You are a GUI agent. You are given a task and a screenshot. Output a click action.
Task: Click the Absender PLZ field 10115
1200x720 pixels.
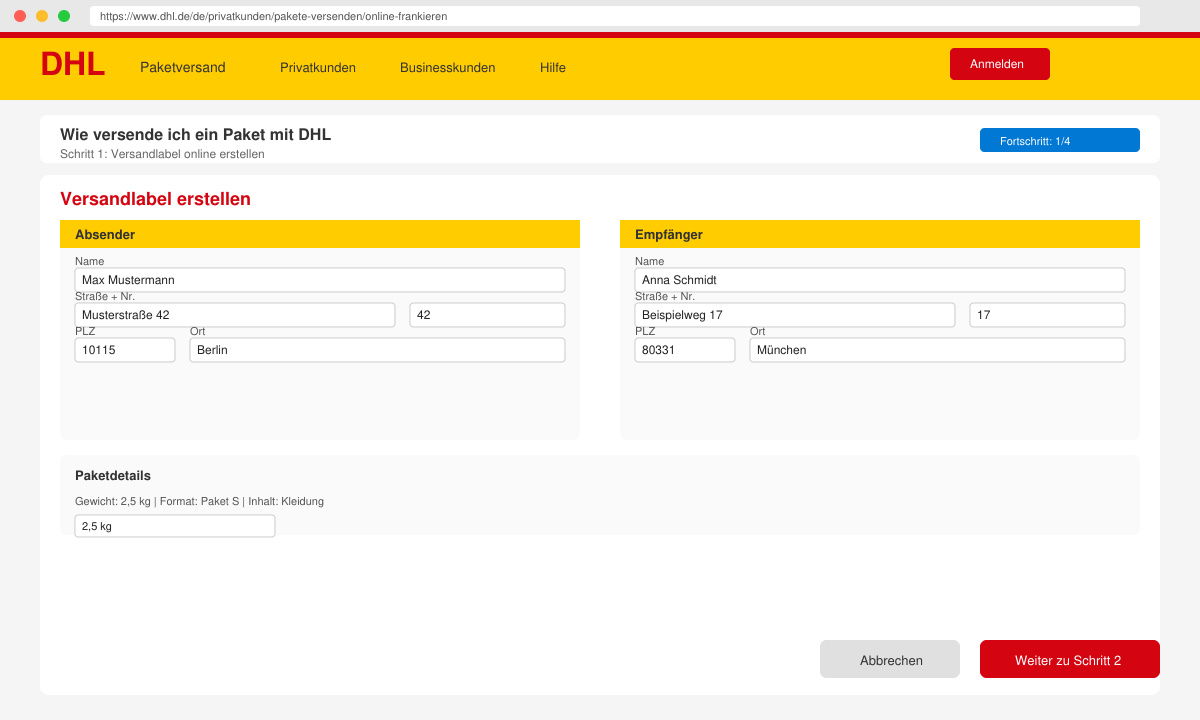pyautogui.click(x=125, y=350)
